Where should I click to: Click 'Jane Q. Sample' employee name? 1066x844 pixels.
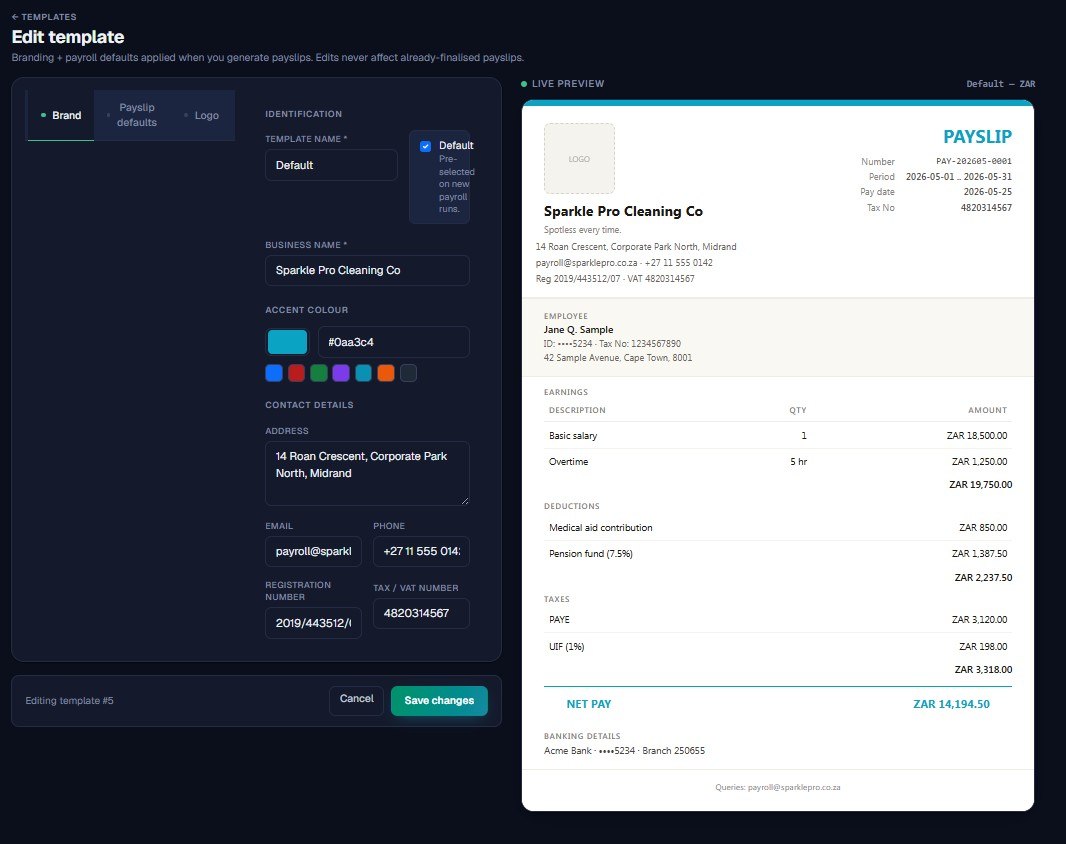(x=579, y=330)
